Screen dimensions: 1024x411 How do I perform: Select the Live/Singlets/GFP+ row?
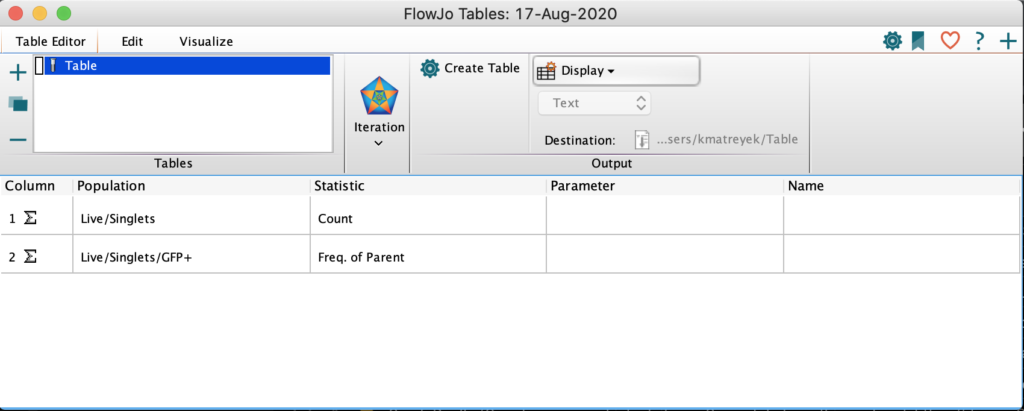point(510,257)
